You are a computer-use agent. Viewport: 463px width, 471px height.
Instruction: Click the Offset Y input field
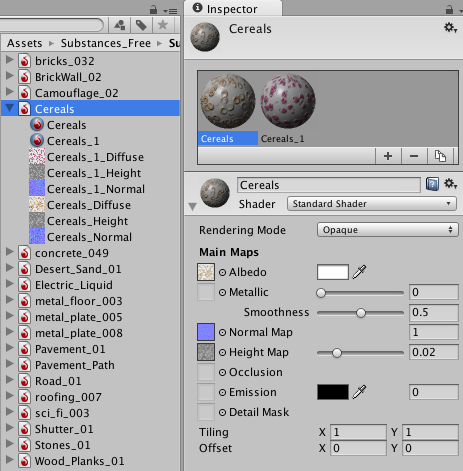click(x=430, y=448)
